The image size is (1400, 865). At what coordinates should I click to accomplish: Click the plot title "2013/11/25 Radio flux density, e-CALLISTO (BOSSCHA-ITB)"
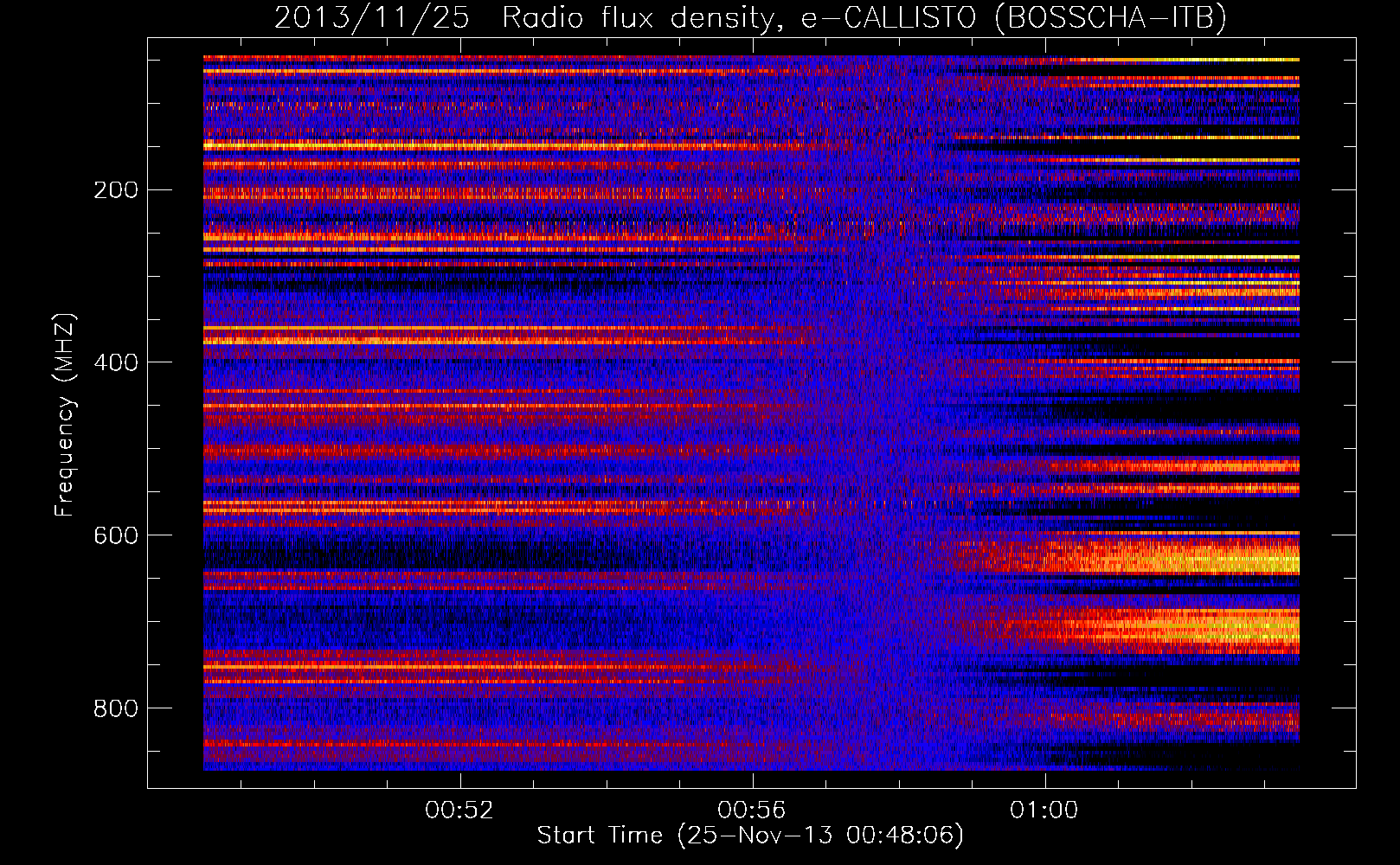tap(750, 17)
